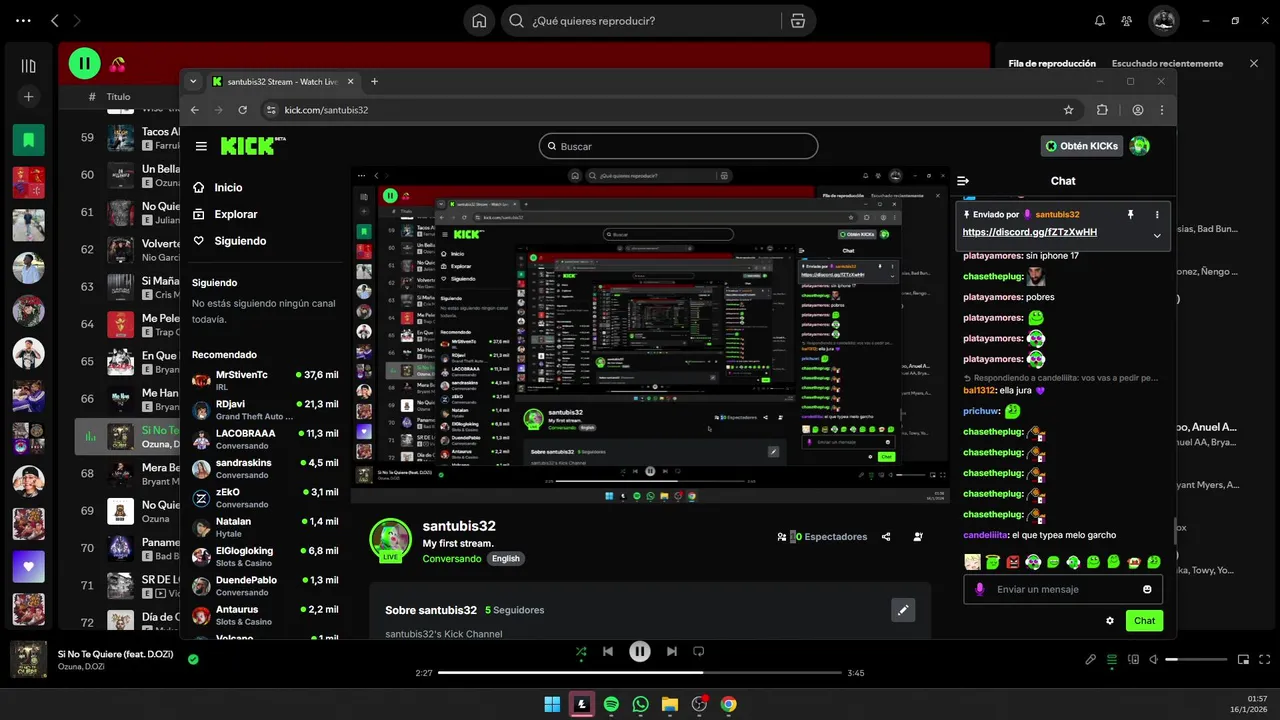
Task: Click Obtén KICKs button
Action: click(x=1081, y=146)
